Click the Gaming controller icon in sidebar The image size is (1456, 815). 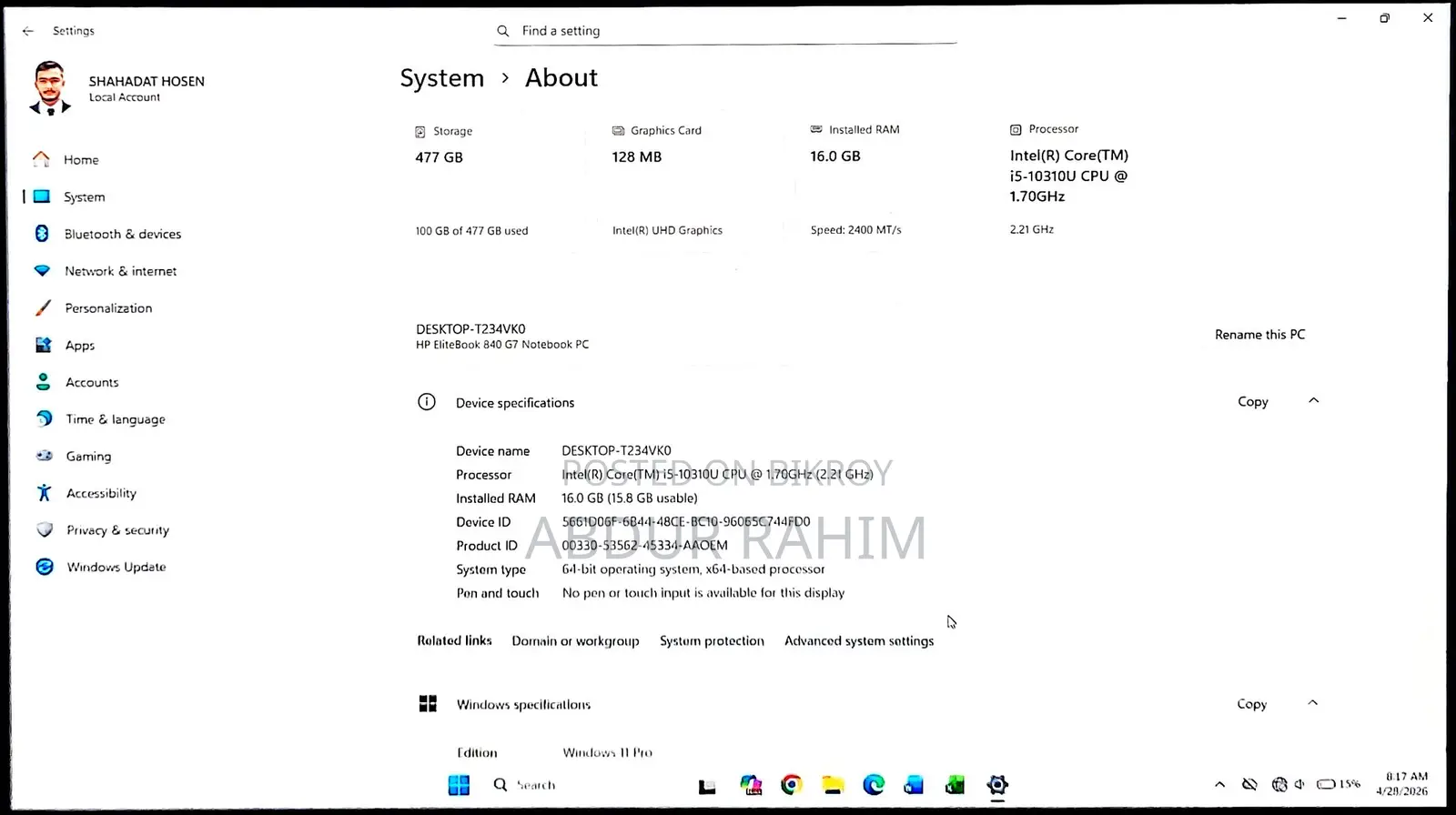click(44, 456)
